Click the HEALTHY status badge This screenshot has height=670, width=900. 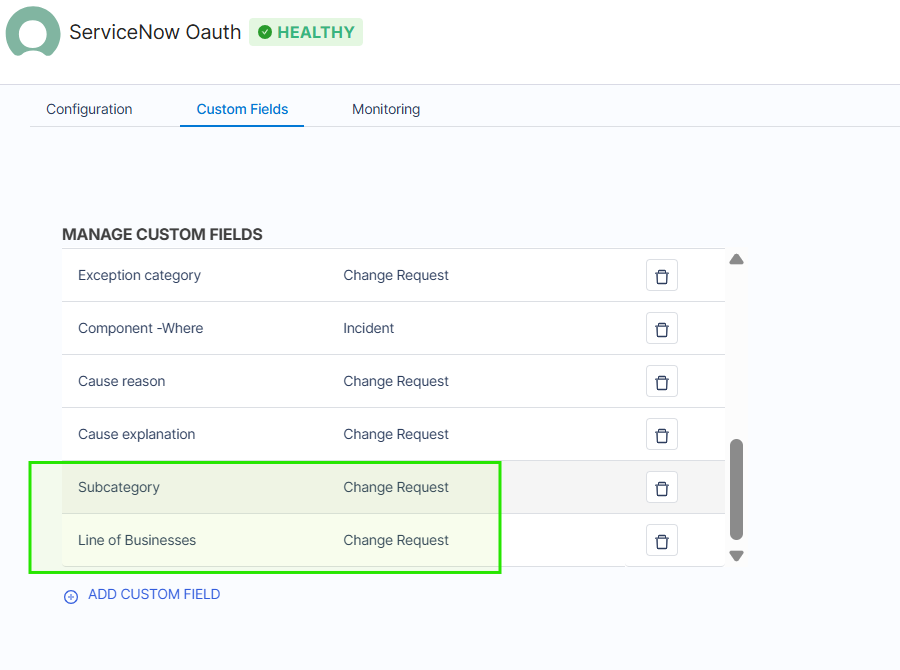pos(306,32)
